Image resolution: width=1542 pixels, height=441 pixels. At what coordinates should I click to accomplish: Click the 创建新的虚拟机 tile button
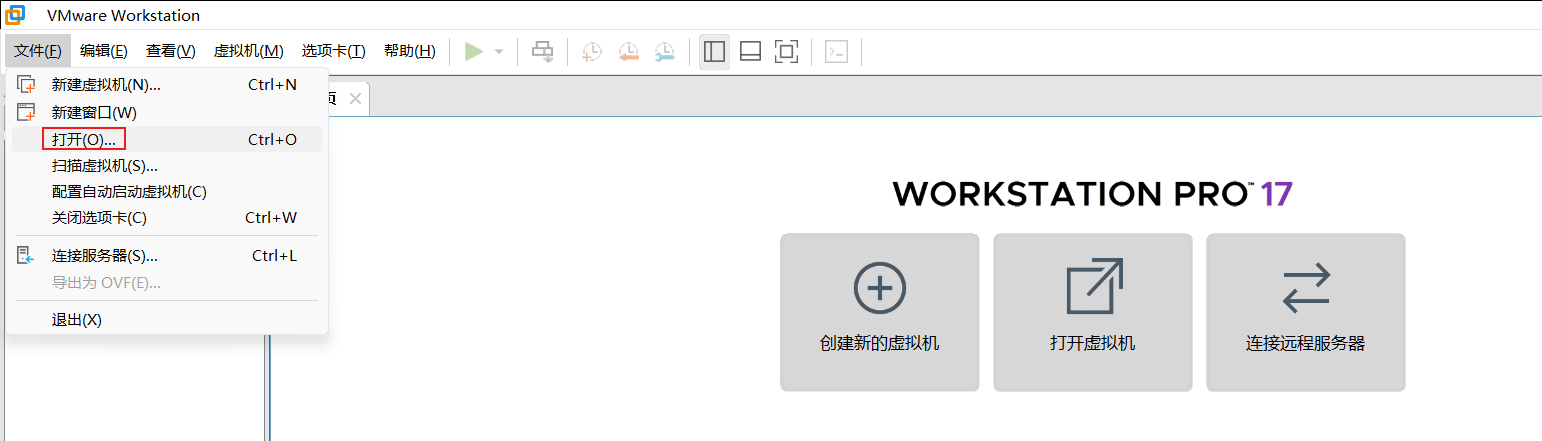click(x=879, y=312)
